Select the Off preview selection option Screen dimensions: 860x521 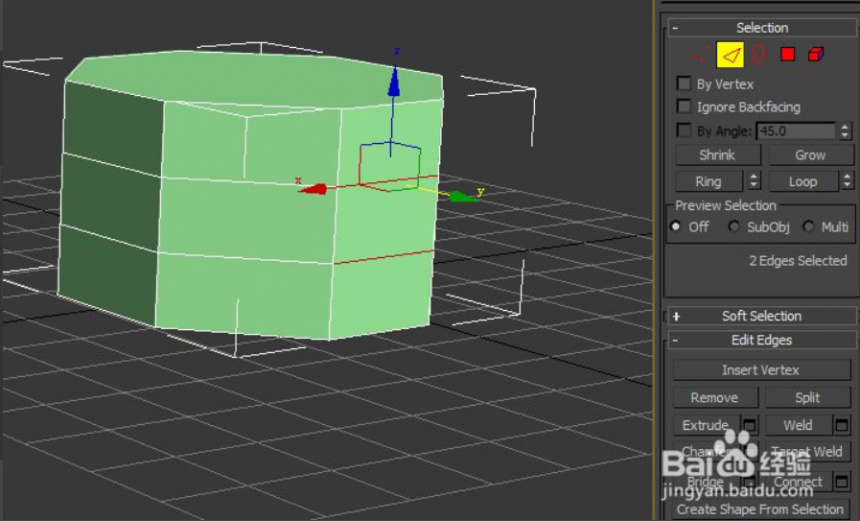click(x=676, y=226)
